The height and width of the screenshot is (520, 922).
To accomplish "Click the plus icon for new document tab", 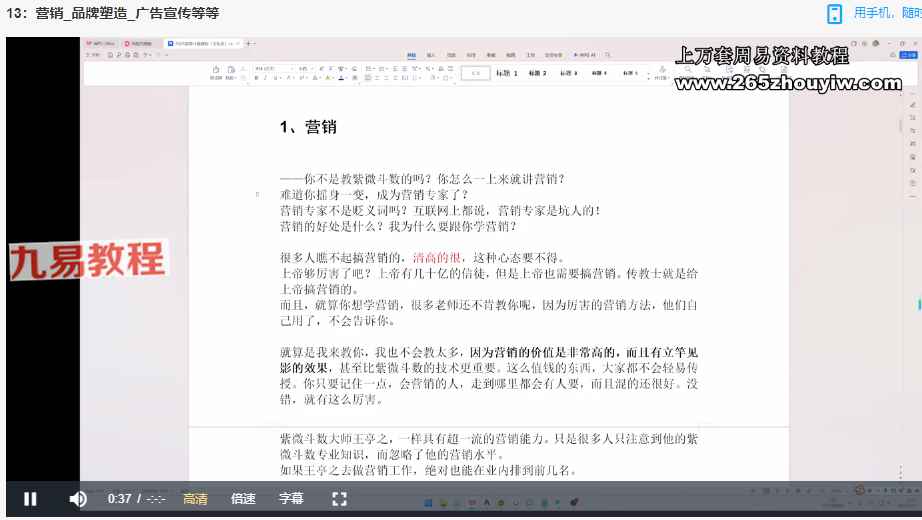I will 249,44.
